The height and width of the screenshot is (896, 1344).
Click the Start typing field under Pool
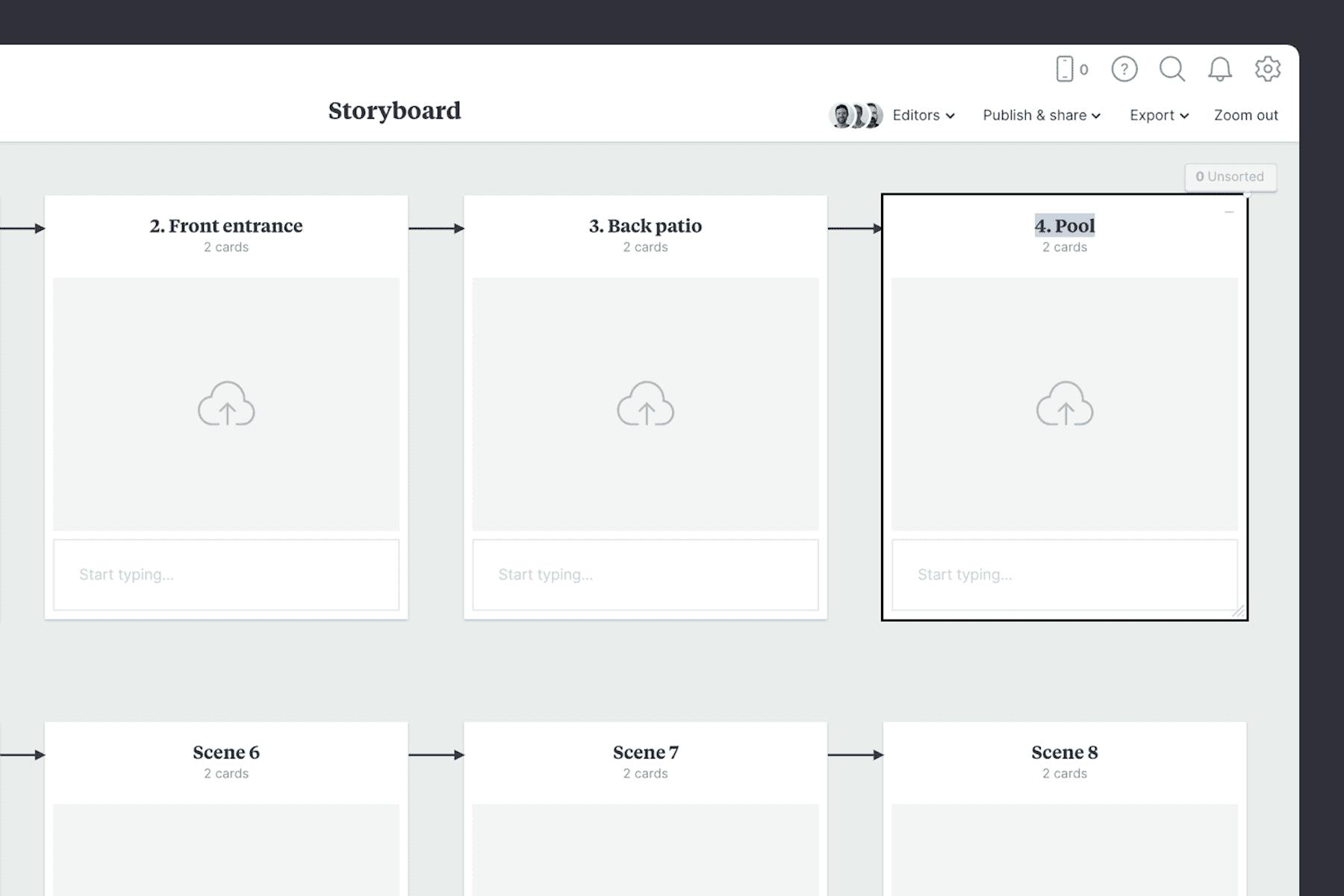[x=1065, y=574]
